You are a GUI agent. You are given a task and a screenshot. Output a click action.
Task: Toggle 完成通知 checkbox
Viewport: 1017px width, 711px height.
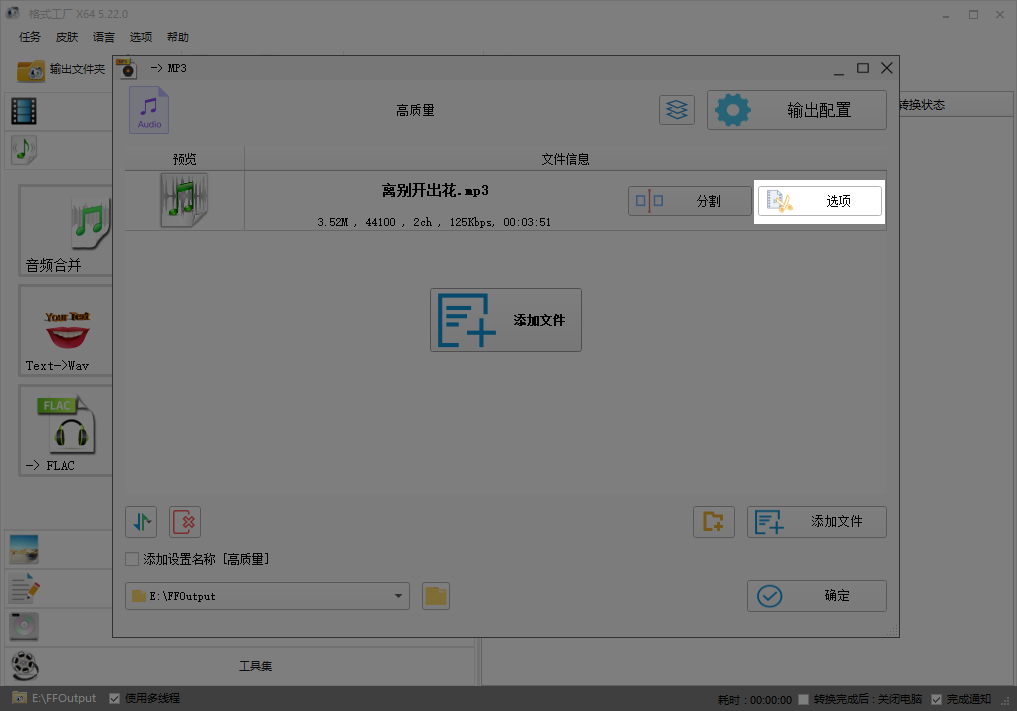pyautogui.click(x=937, y=699)
